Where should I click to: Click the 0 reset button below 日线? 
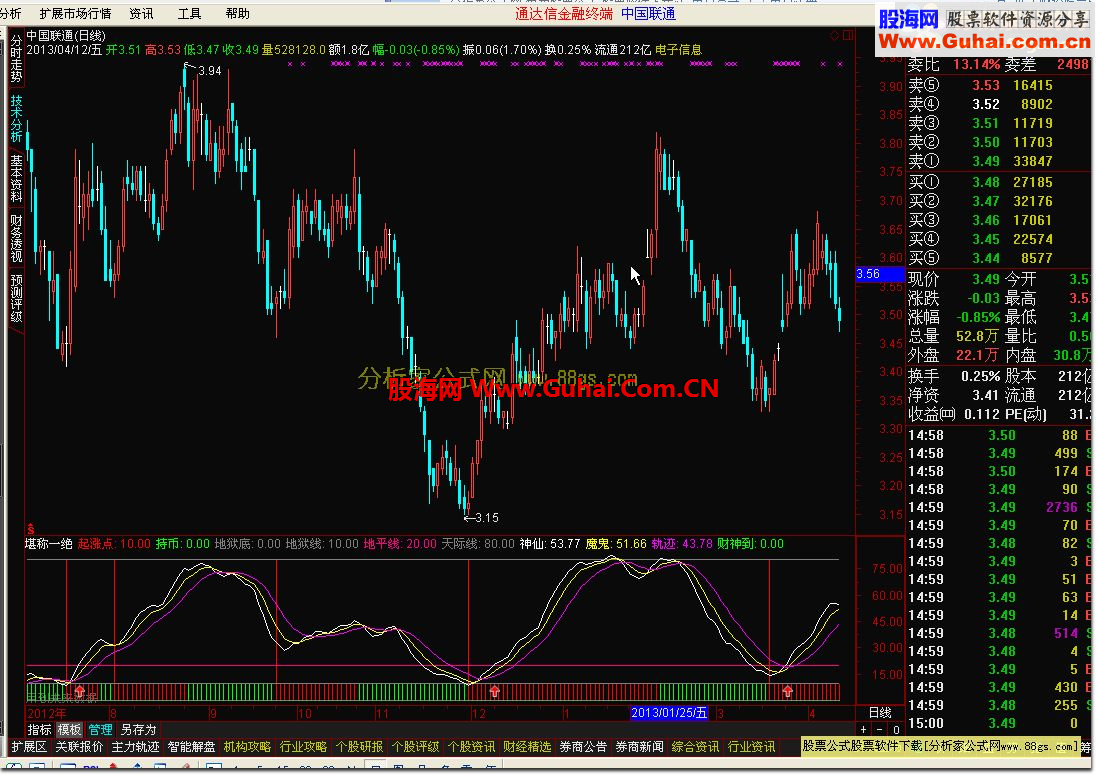tap(896, 730)
